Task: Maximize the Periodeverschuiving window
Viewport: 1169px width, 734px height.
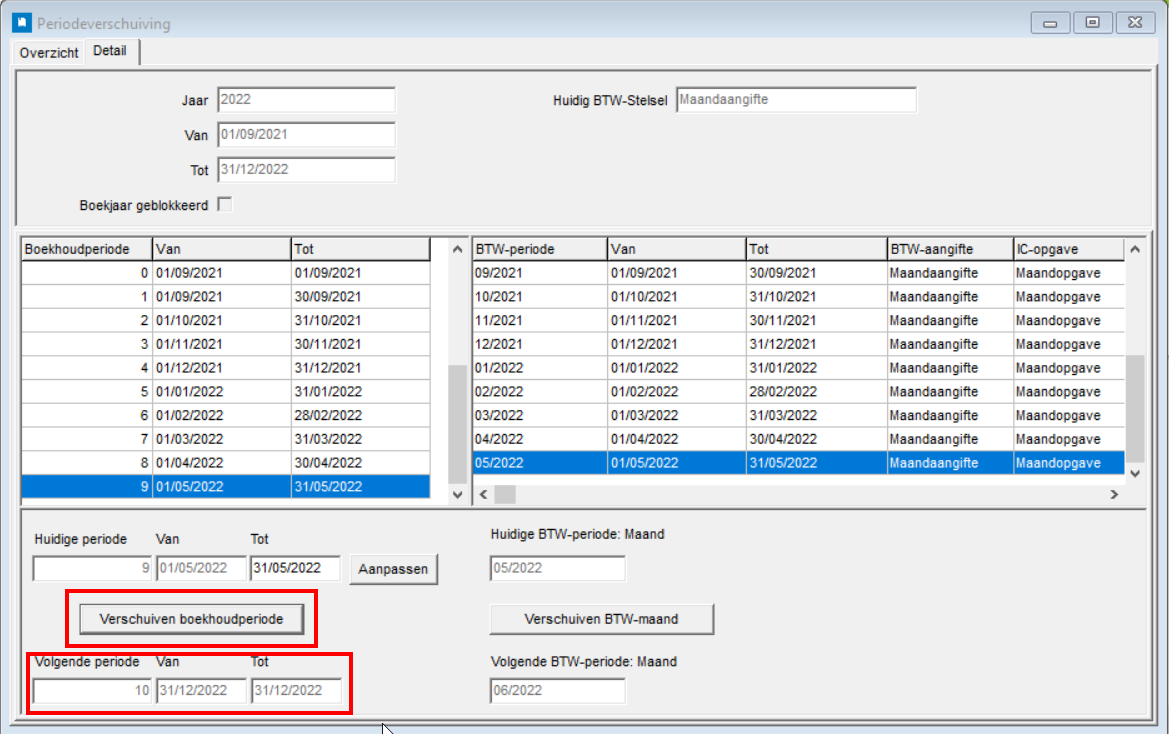Action: click(1093, 22)
